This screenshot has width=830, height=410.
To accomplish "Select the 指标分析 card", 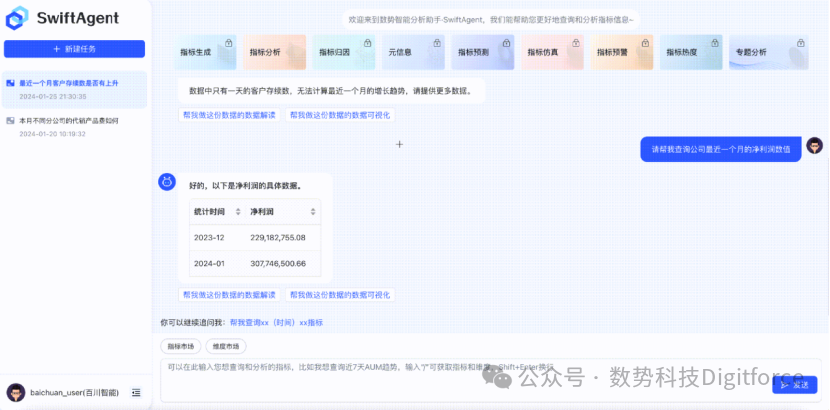I will coord(275,52).
